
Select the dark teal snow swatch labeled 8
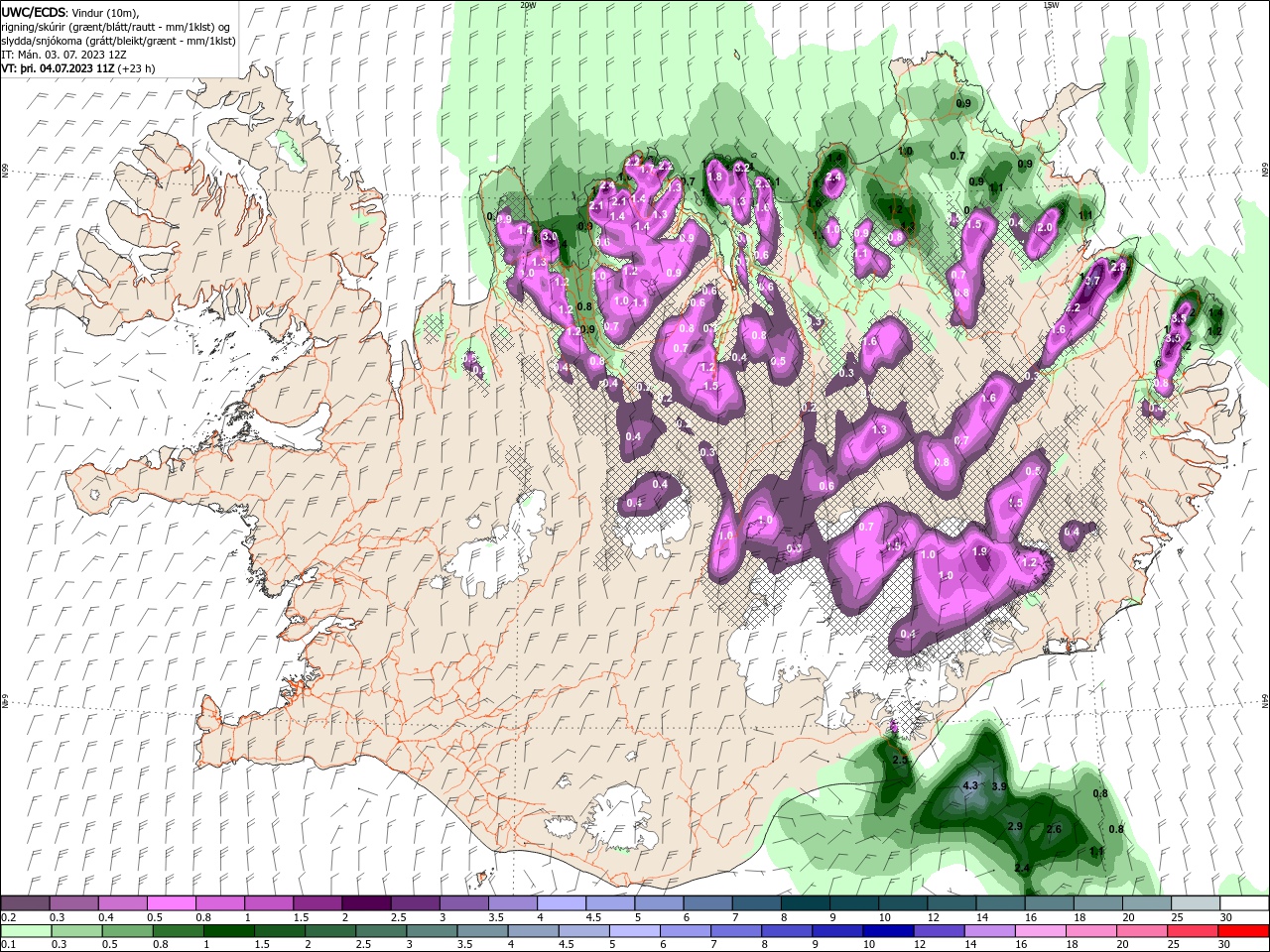pos(806,903)
